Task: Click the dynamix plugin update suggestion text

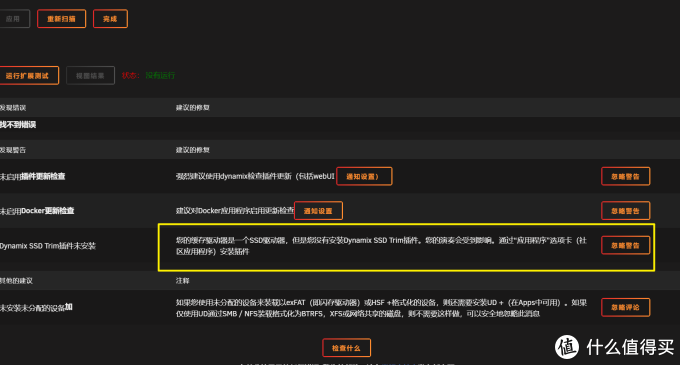Action: click(255, 176)
